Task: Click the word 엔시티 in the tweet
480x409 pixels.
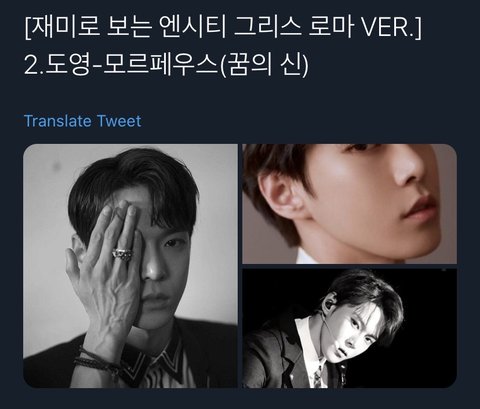Action: point(193,28)
